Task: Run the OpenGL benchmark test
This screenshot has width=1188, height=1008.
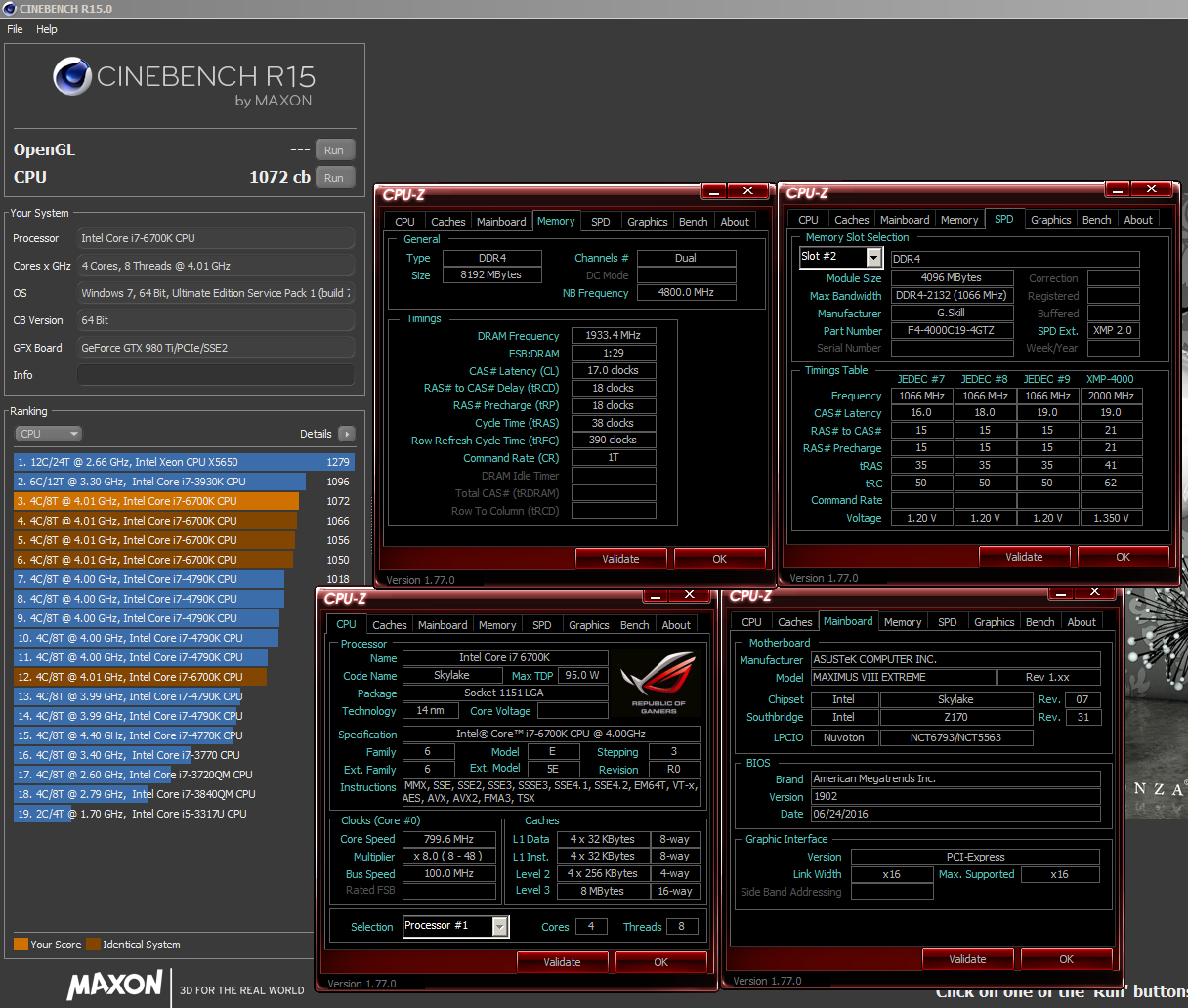Action: [334, 150]
